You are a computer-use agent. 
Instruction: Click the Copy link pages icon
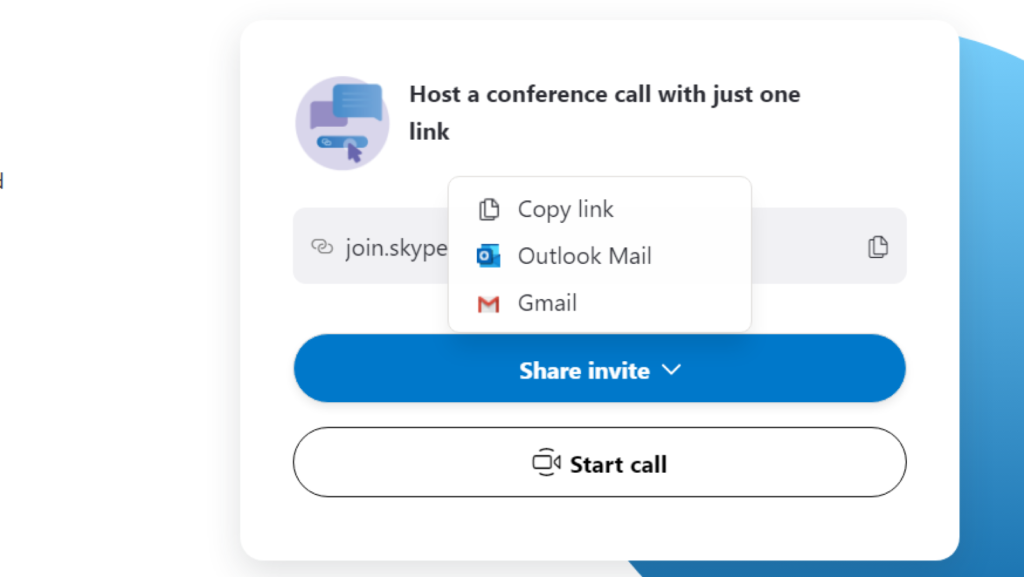pos(489,209)
